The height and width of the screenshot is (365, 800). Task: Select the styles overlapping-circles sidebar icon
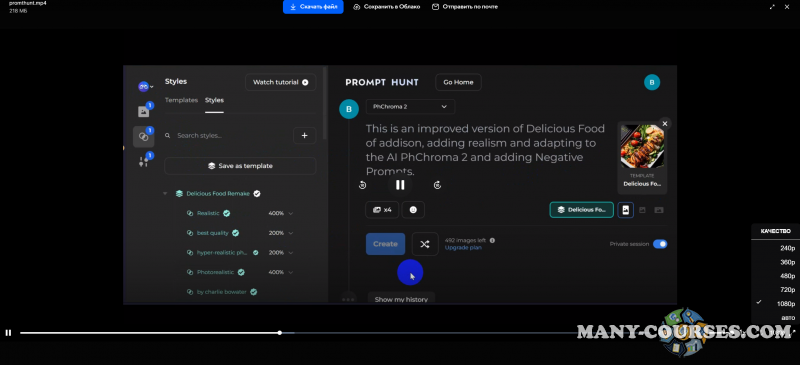coord(143,137)
